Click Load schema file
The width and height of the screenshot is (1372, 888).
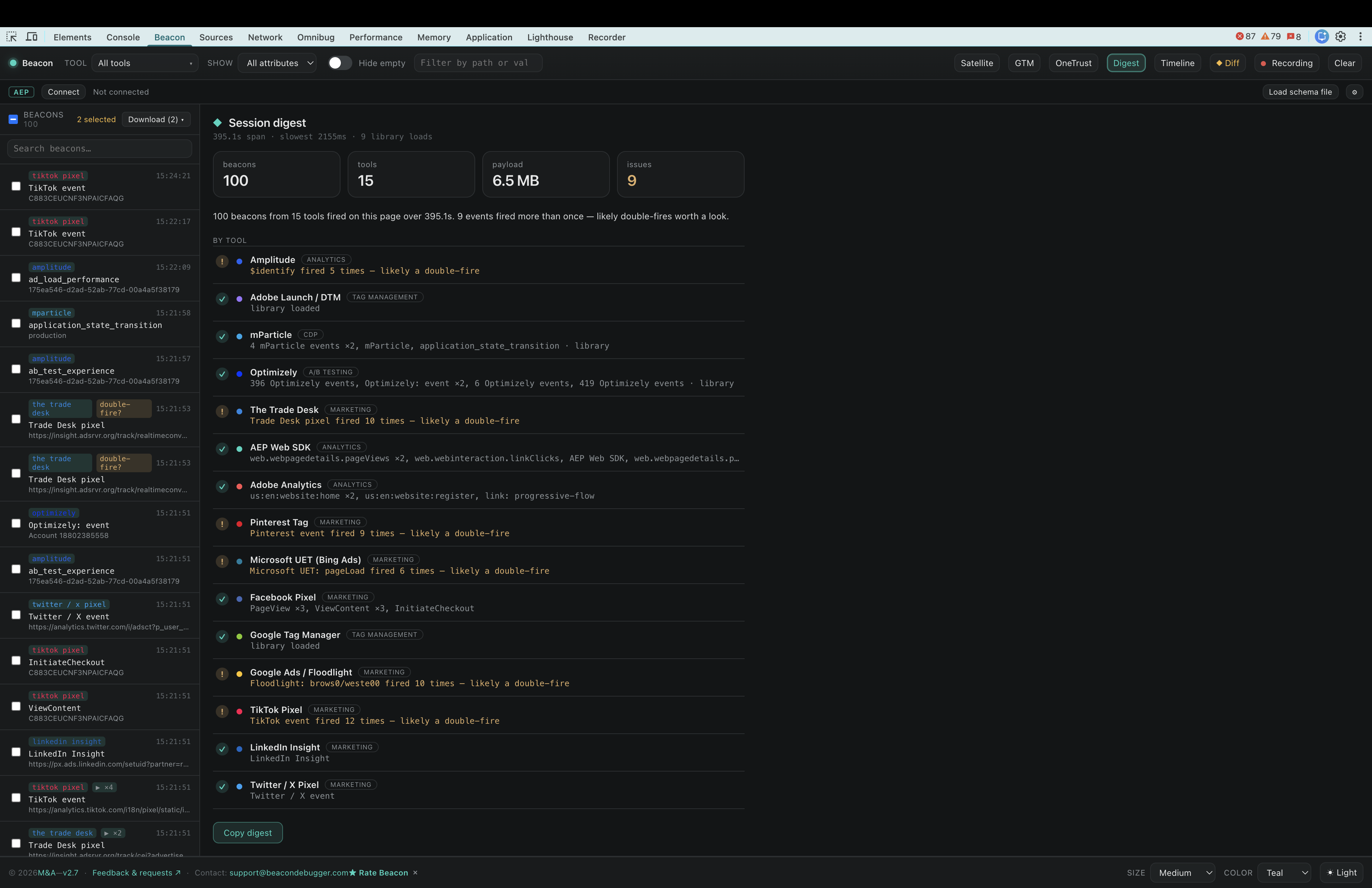(x=1301, y=92)
